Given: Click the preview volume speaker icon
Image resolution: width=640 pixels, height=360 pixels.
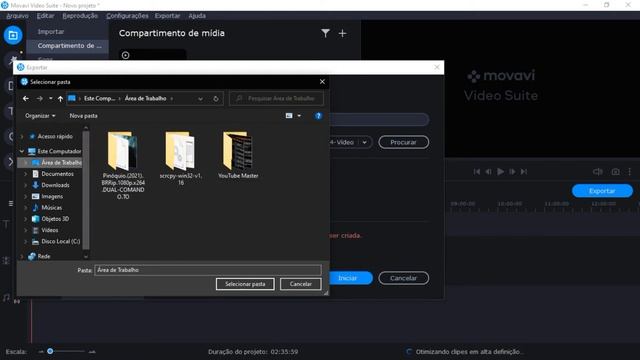Looking at the screenshot, I should tap(598, 171).
